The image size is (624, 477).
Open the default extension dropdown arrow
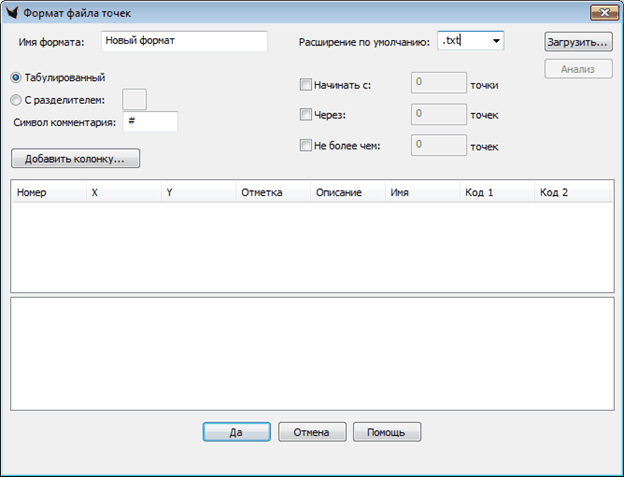click(x=496, y=42)
